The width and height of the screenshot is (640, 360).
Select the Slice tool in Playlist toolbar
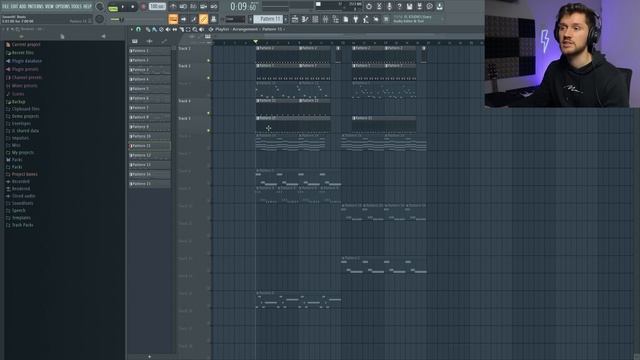[x=181, y=29]
